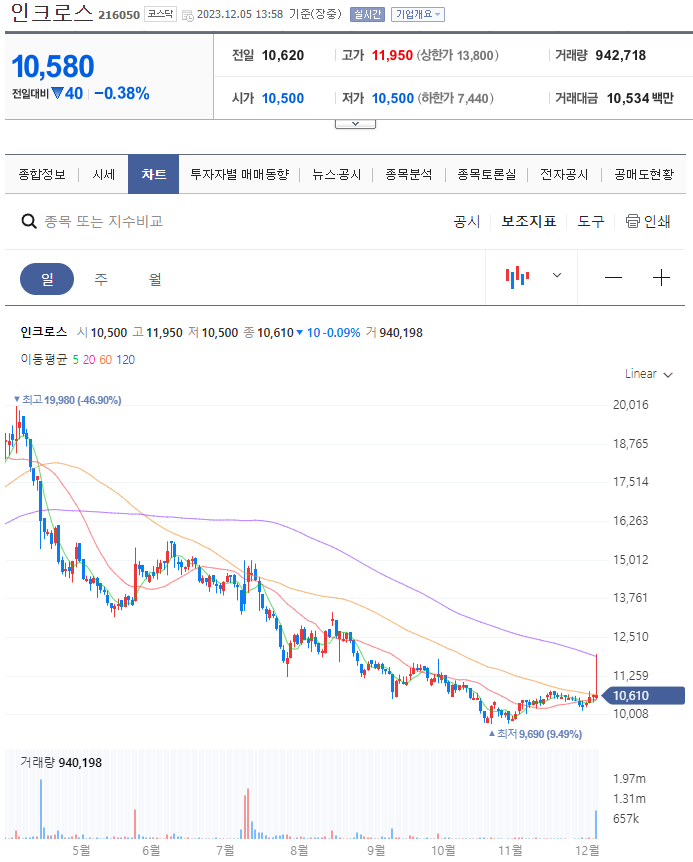Select the 일 daily period

(47, 279)
